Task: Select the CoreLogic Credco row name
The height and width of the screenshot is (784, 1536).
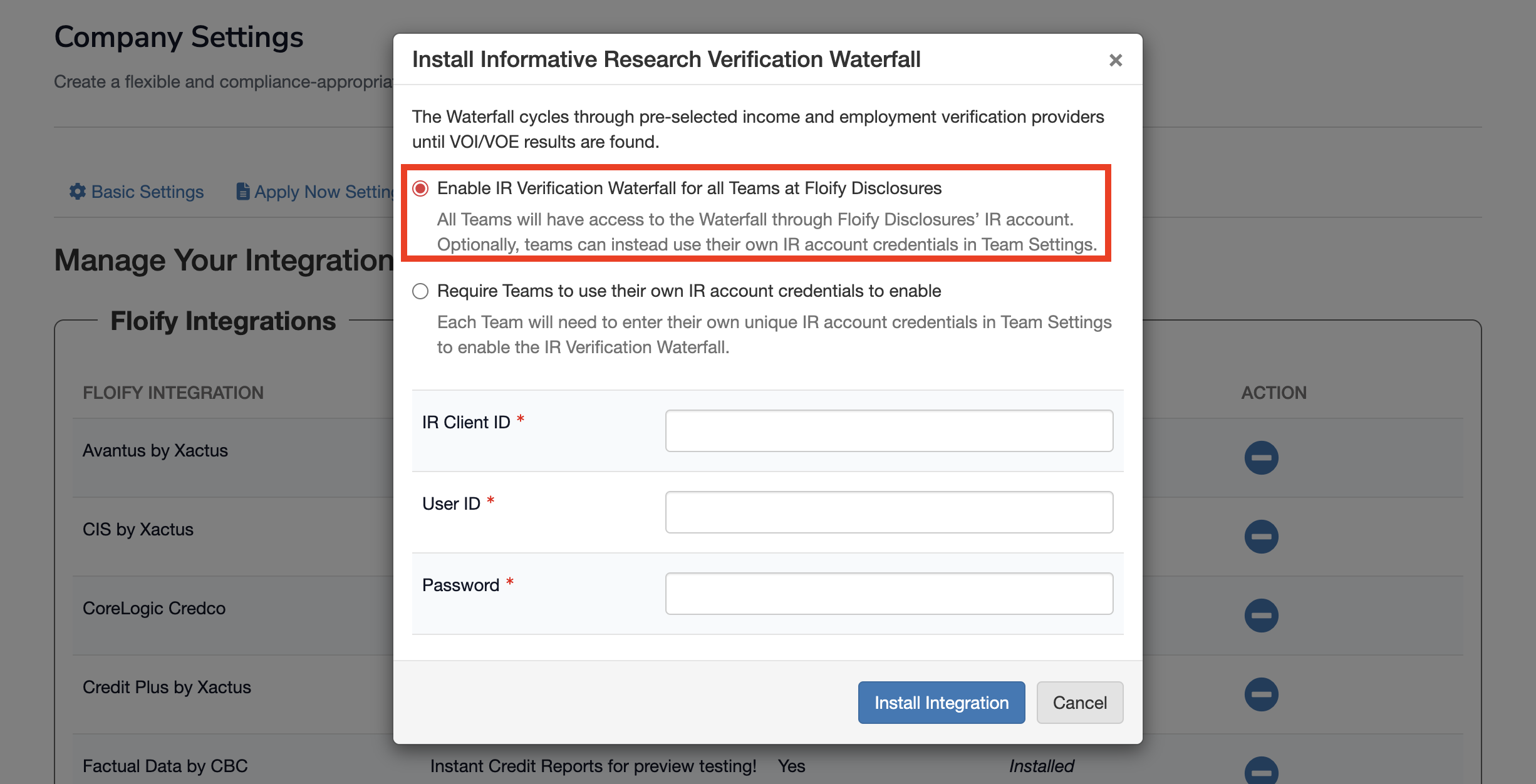Action: click(x=153, y=609)
